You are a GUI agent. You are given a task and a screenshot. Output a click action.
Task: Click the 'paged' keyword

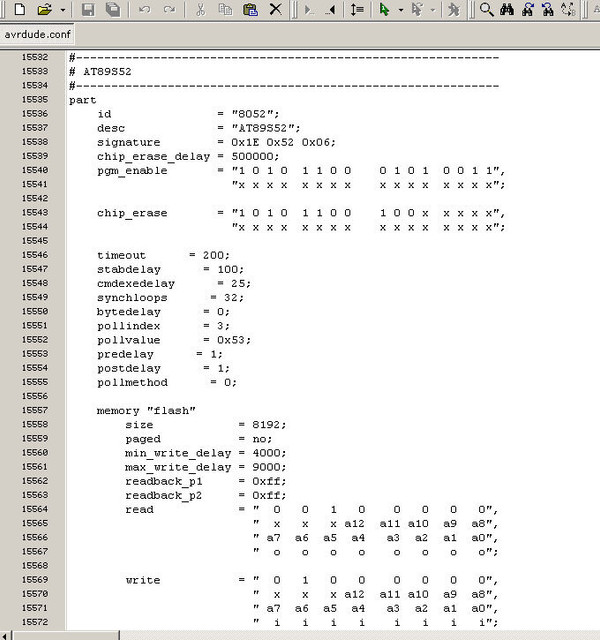pyautogui.click(x=143, y=439)
